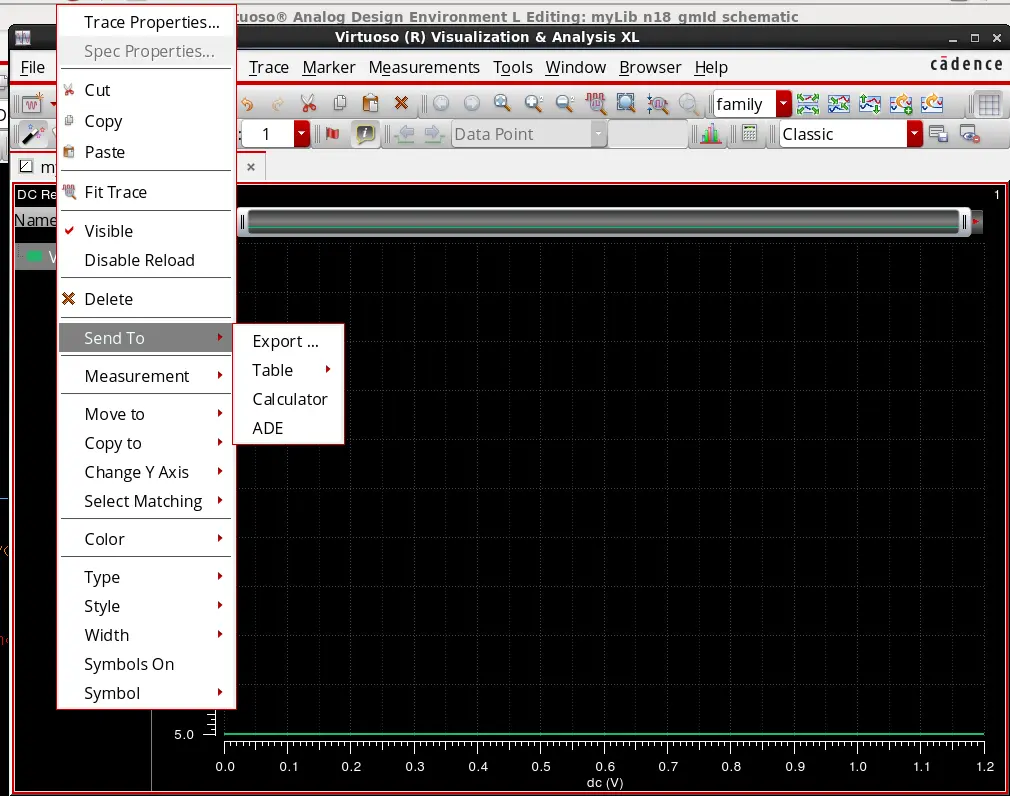Click the save workspace icon beside Classic
This screenshot has width=1010, height=796.
pos(939,134)
